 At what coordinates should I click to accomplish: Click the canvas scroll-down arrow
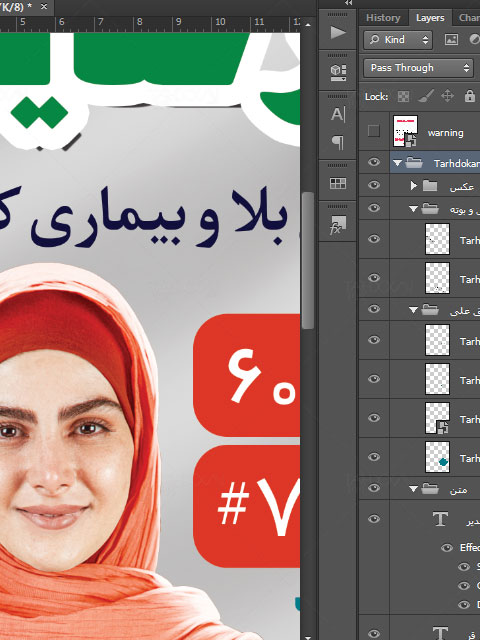(308, 637)
